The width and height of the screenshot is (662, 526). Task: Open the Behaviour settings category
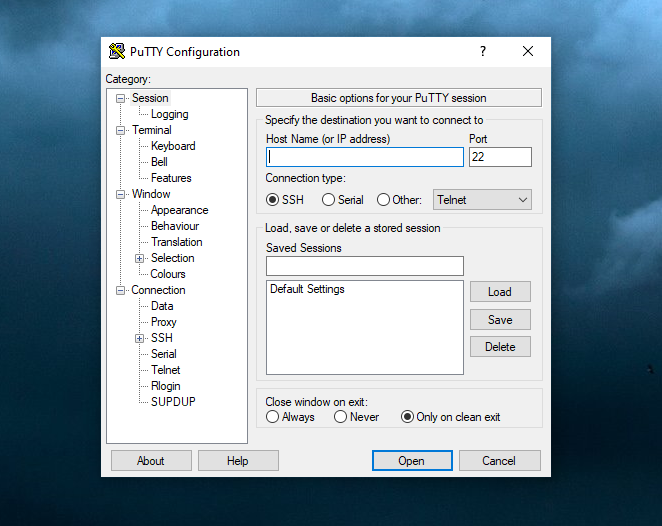175,226
